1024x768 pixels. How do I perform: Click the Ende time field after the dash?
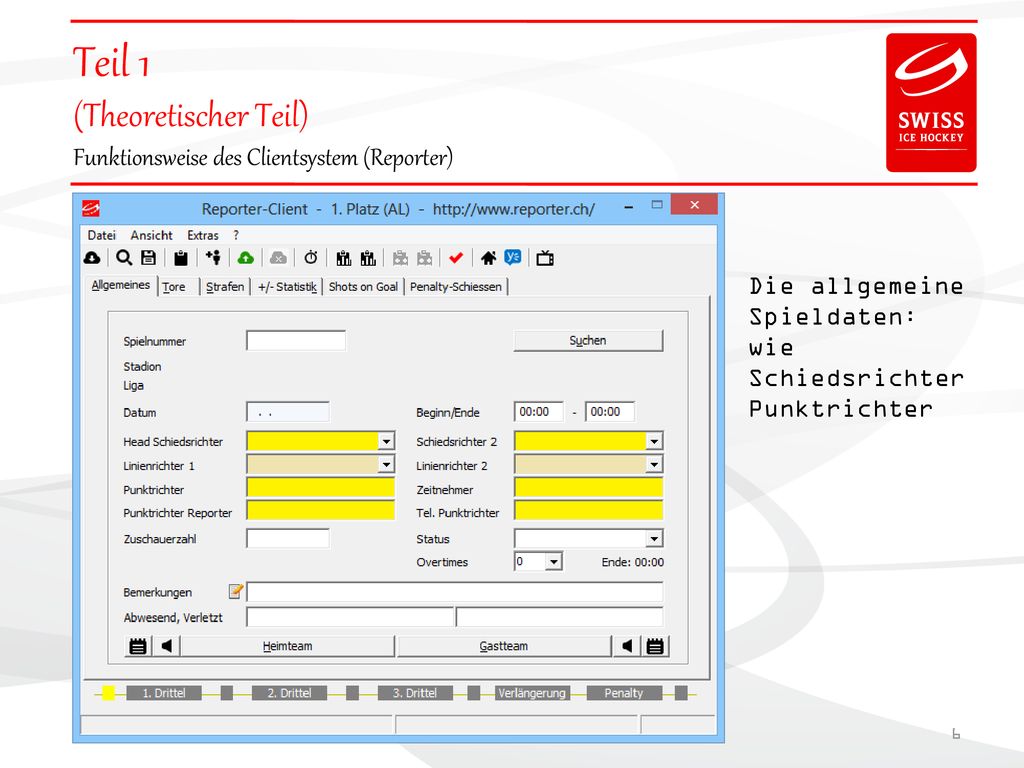pos(610,412)
